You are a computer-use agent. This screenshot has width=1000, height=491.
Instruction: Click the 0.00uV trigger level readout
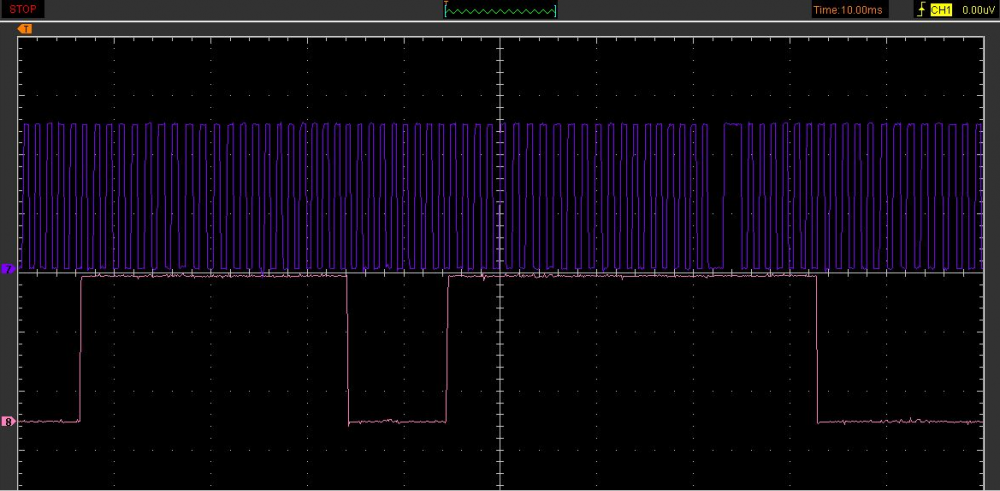[x=975, y=10]
